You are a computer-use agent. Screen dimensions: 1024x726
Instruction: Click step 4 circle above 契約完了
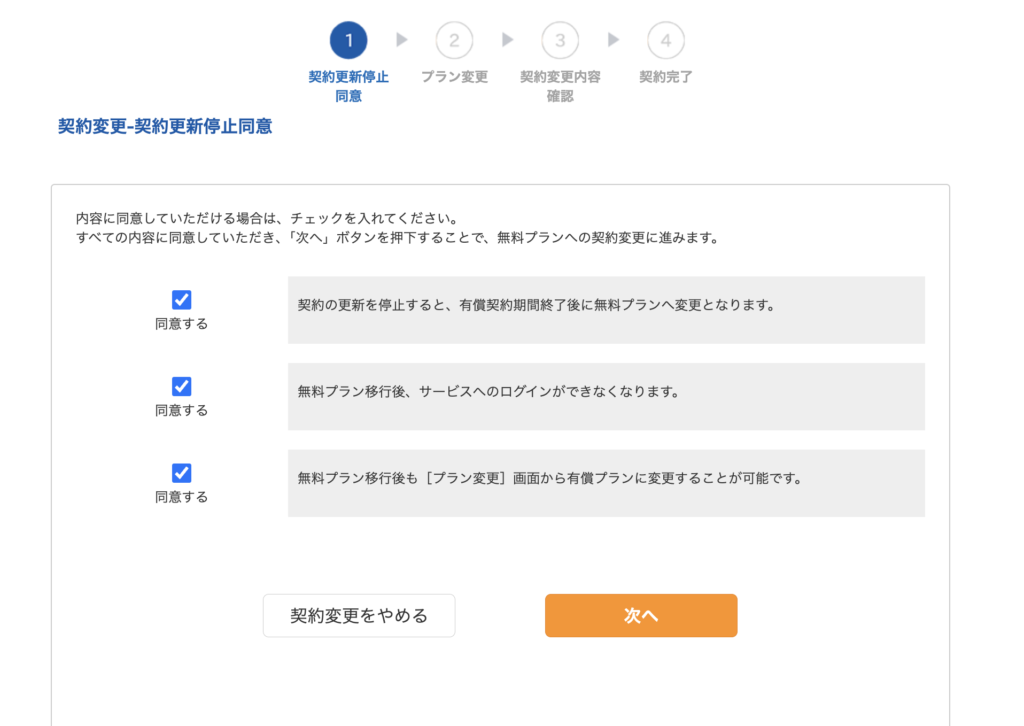tap(665, 40)
